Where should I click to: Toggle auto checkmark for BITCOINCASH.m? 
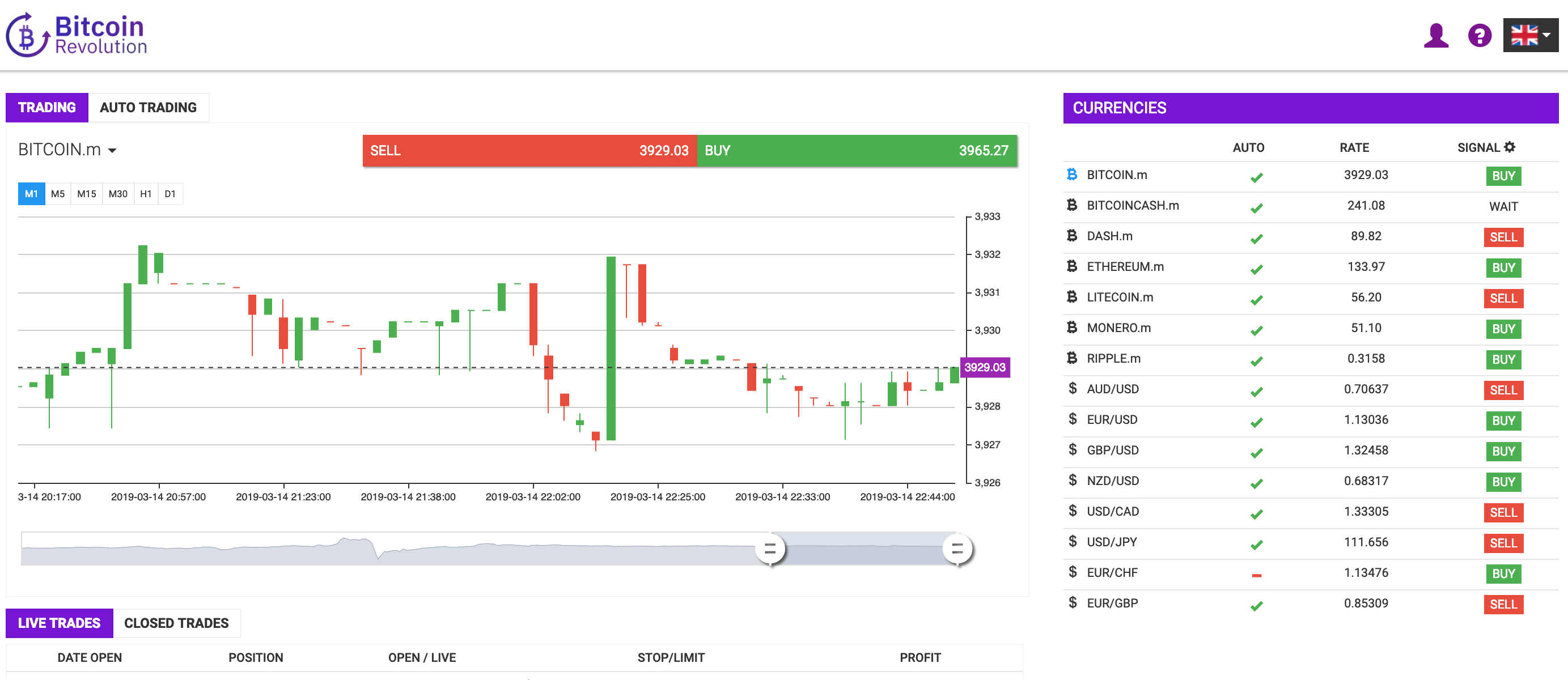1256,209
